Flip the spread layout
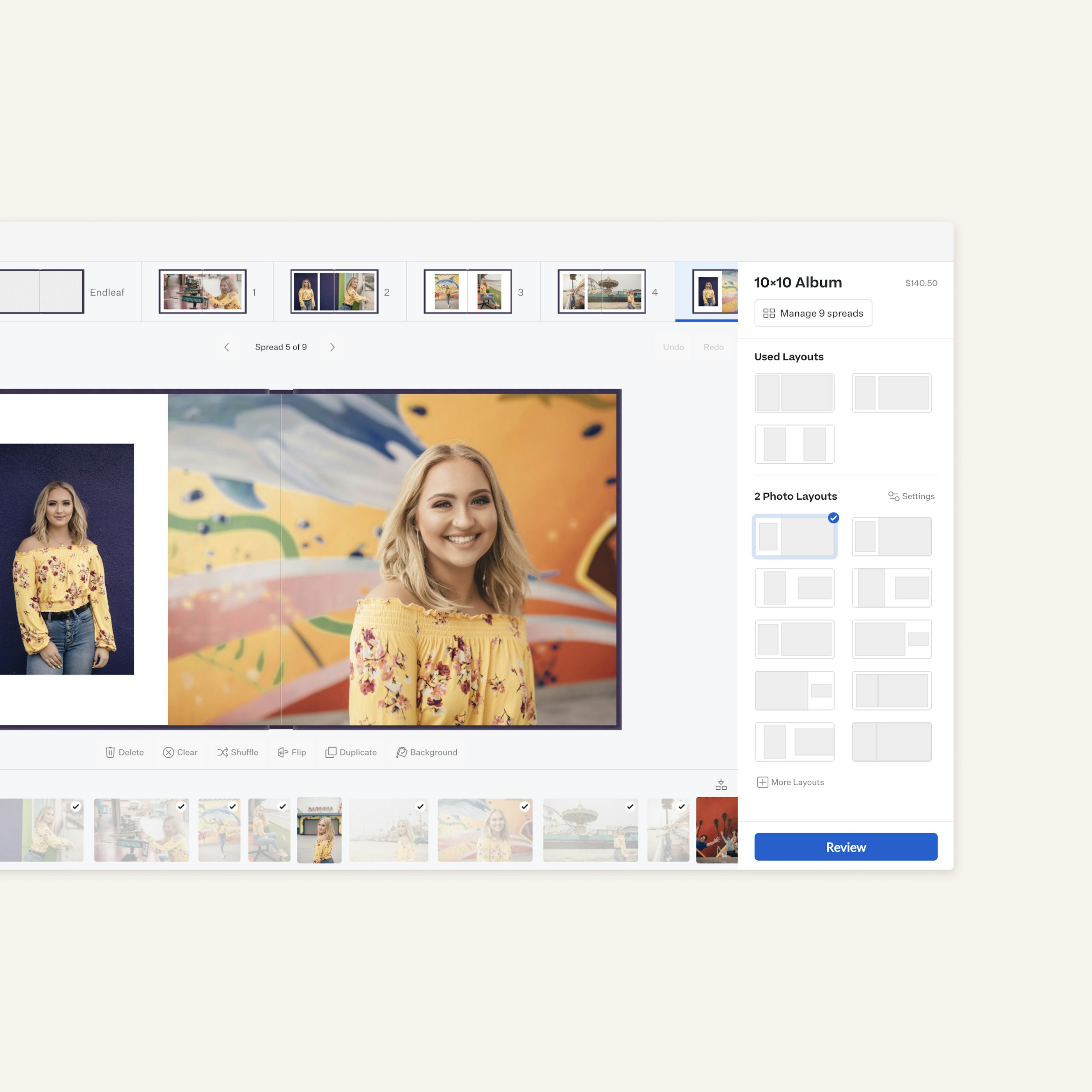Viewport: 1092px width, 1092px height. [292, 752]
